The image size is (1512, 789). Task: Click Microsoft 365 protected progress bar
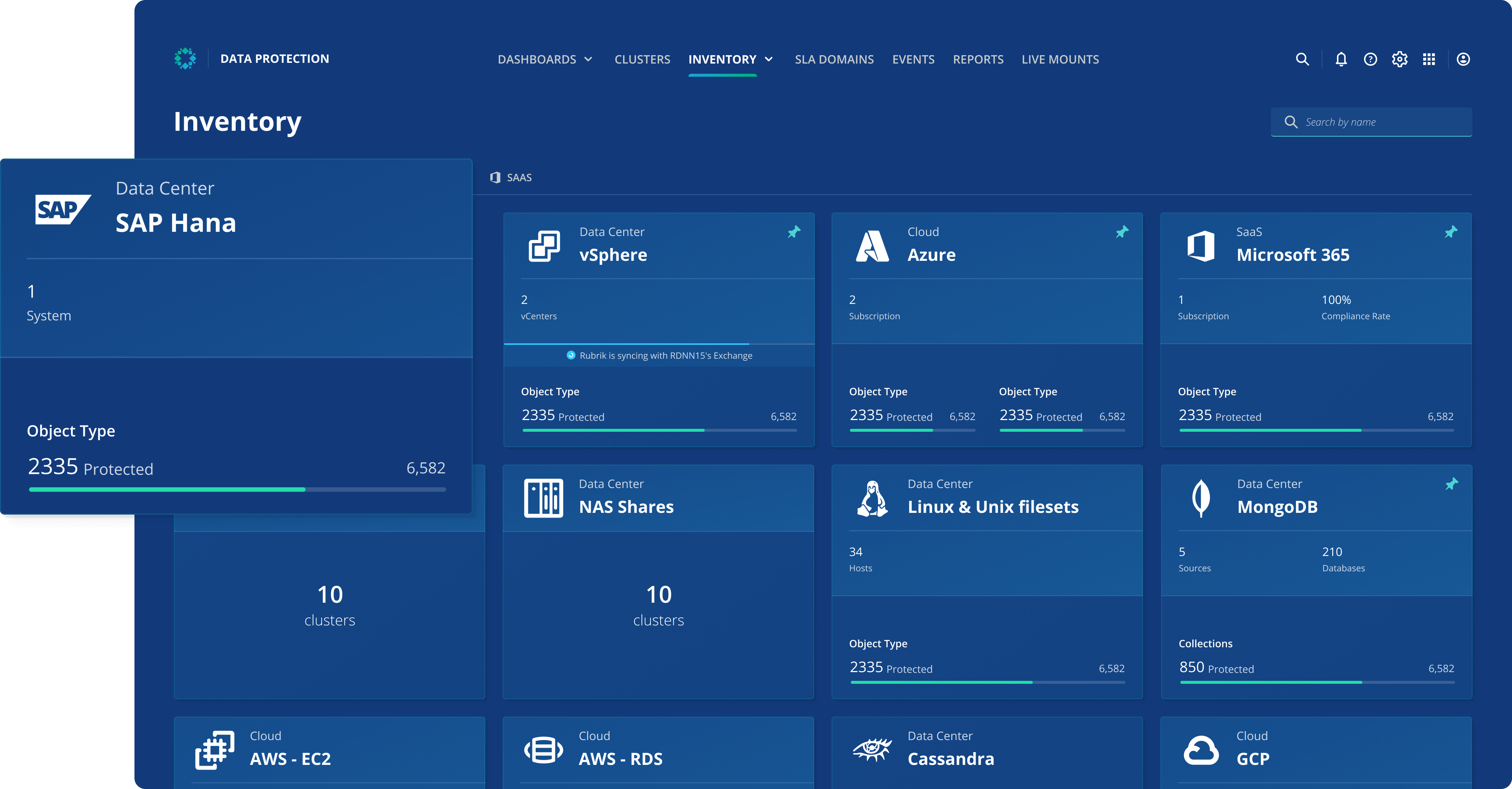[x=1317, y=431]
